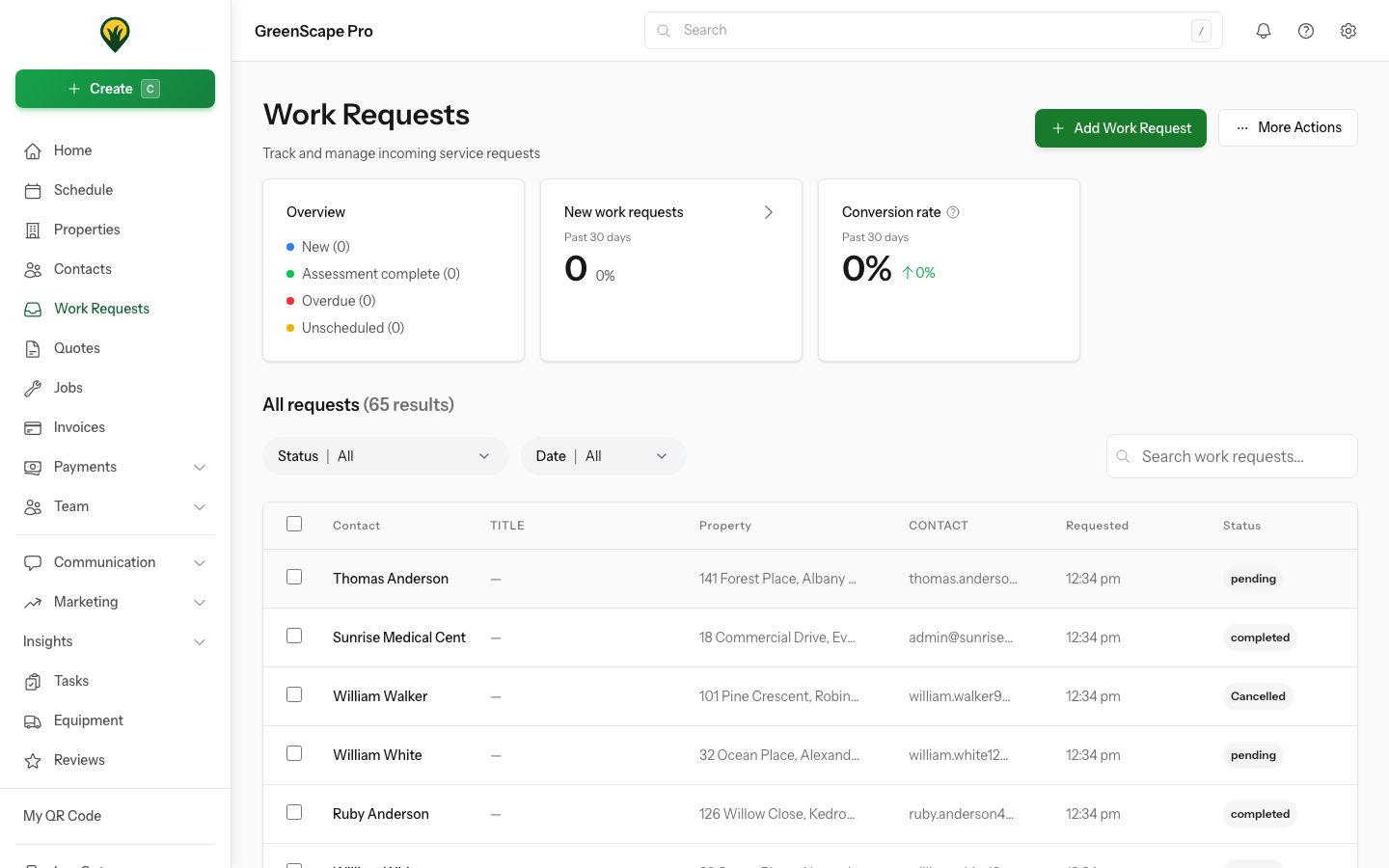Open the help question mark icon
The image size is (1389, 868).
click(1306, 30)
